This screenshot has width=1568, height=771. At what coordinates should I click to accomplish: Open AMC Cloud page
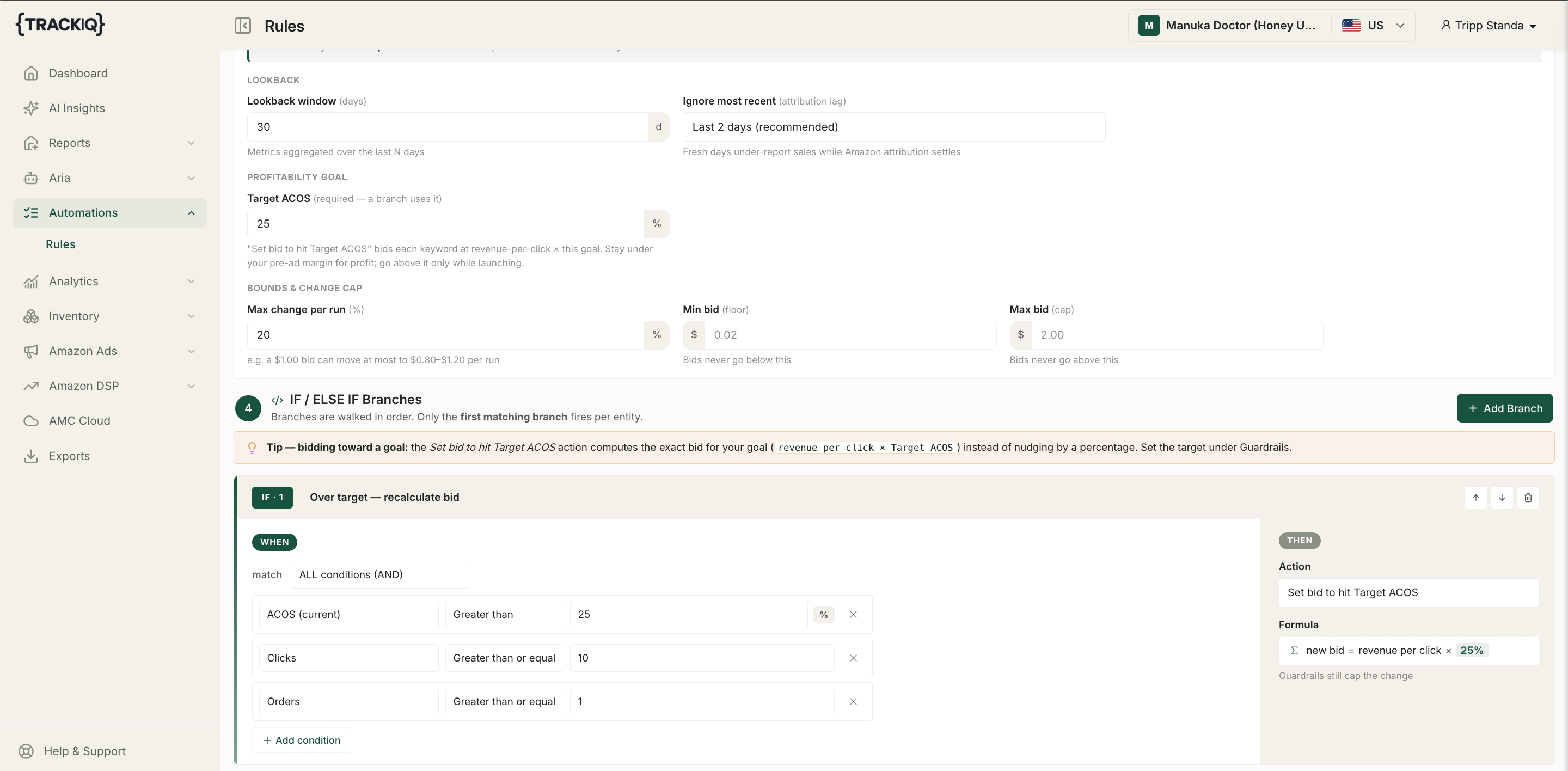[x=109, y=421]
